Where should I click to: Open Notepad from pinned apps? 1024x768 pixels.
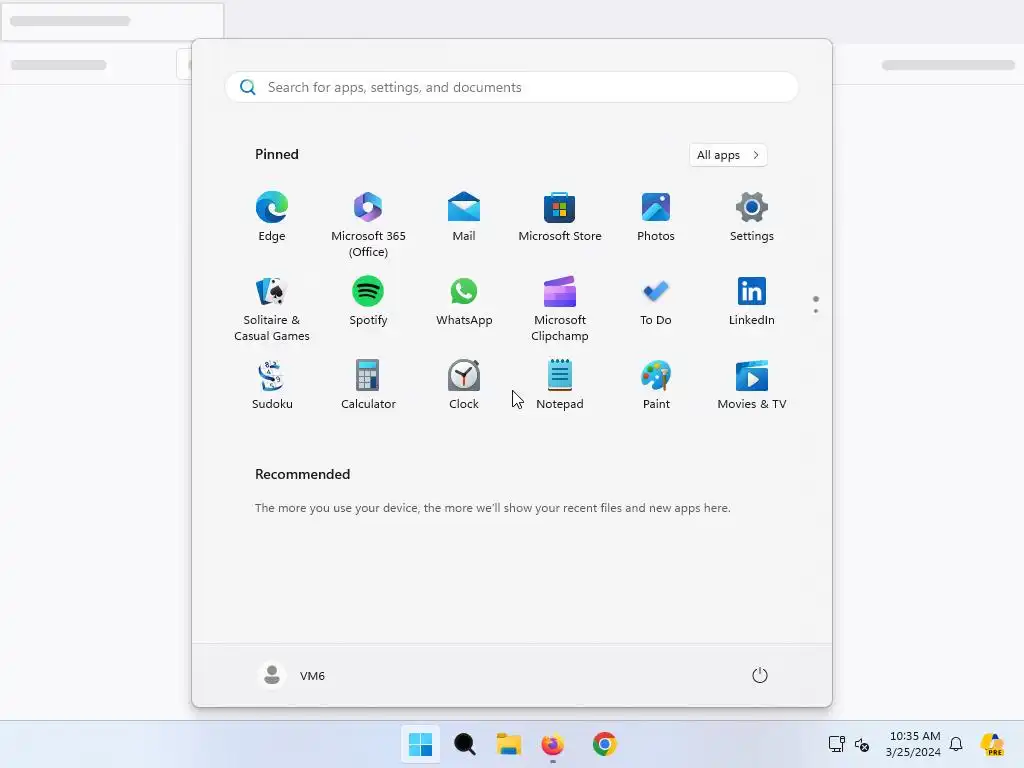[560, 385]
